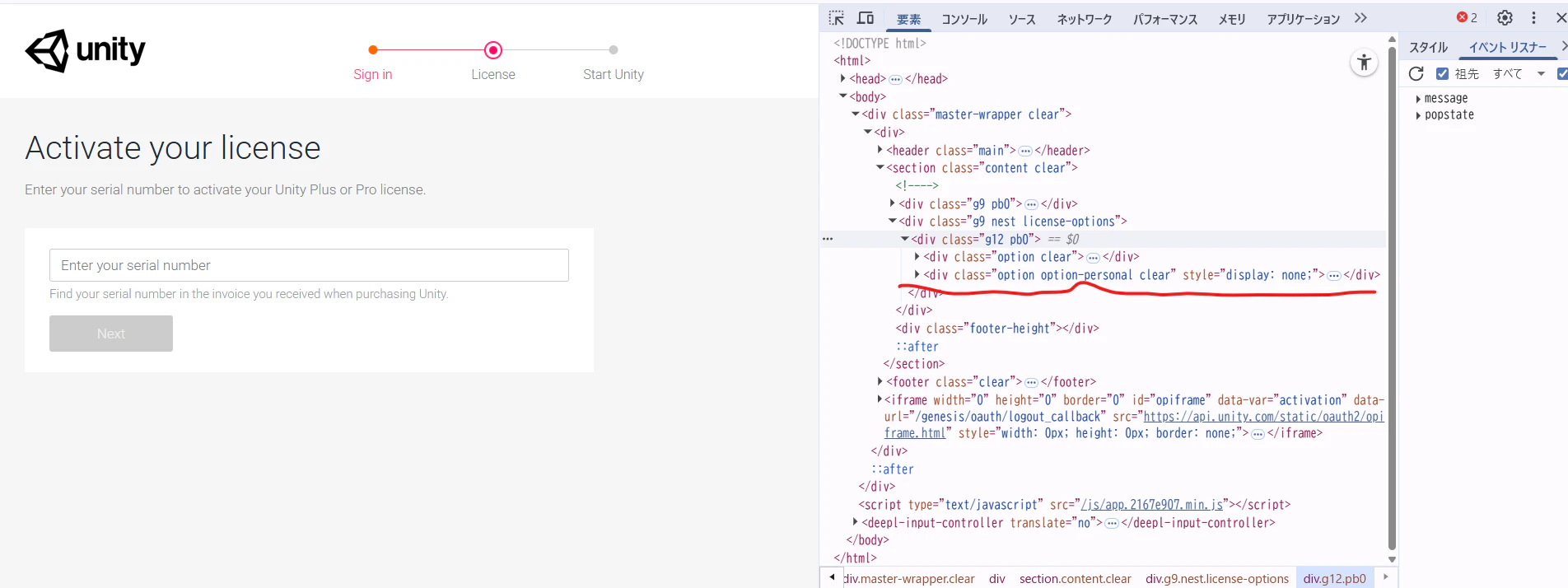Focus the serial number input field
The height and width of the screenshot is (588, 1568).
click(x=309, y=265)
